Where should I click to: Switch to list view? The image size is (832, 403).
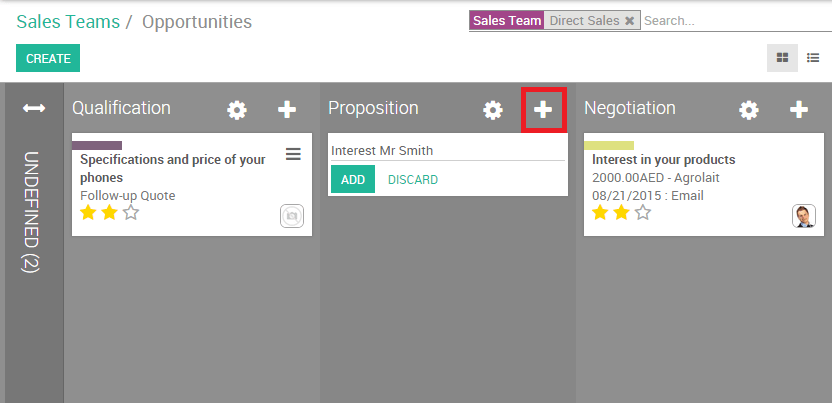click(x=814, y=58)
